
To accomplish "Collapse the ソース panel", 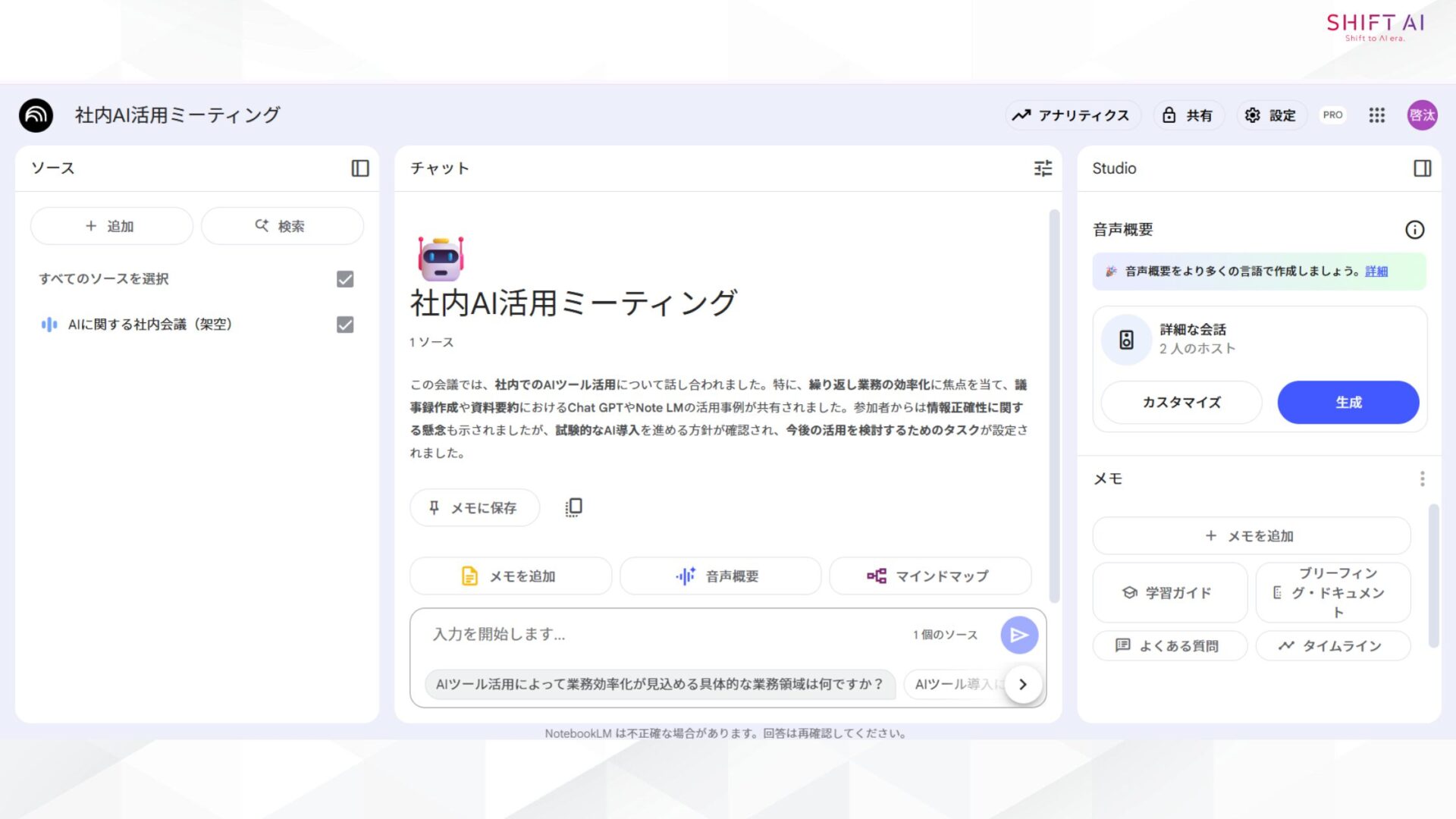I will 361,168.
